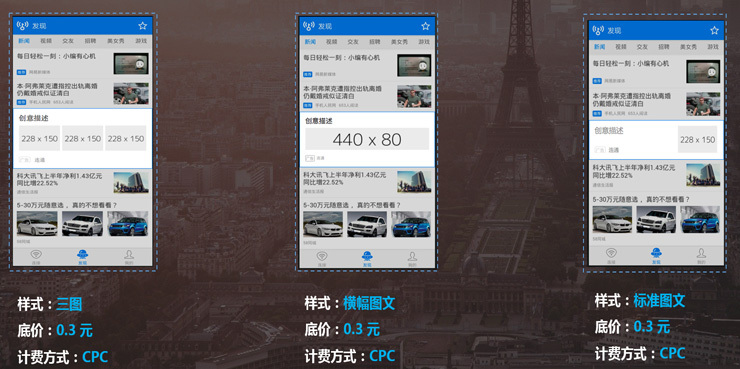740x369 pixels.
Task: Open the 我的 profile icon in the three-image ad phone
Action: (x=129, y=255)
